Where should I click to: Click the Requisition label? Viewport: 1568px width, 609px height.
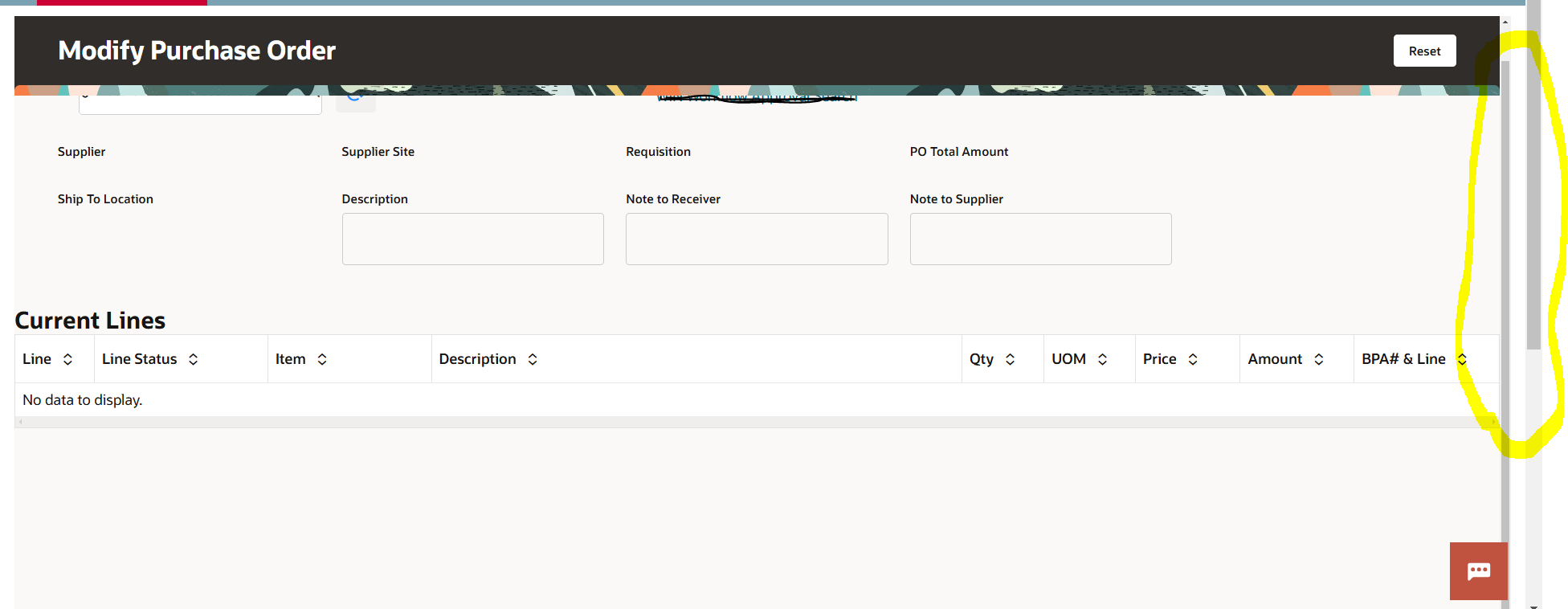659,152
